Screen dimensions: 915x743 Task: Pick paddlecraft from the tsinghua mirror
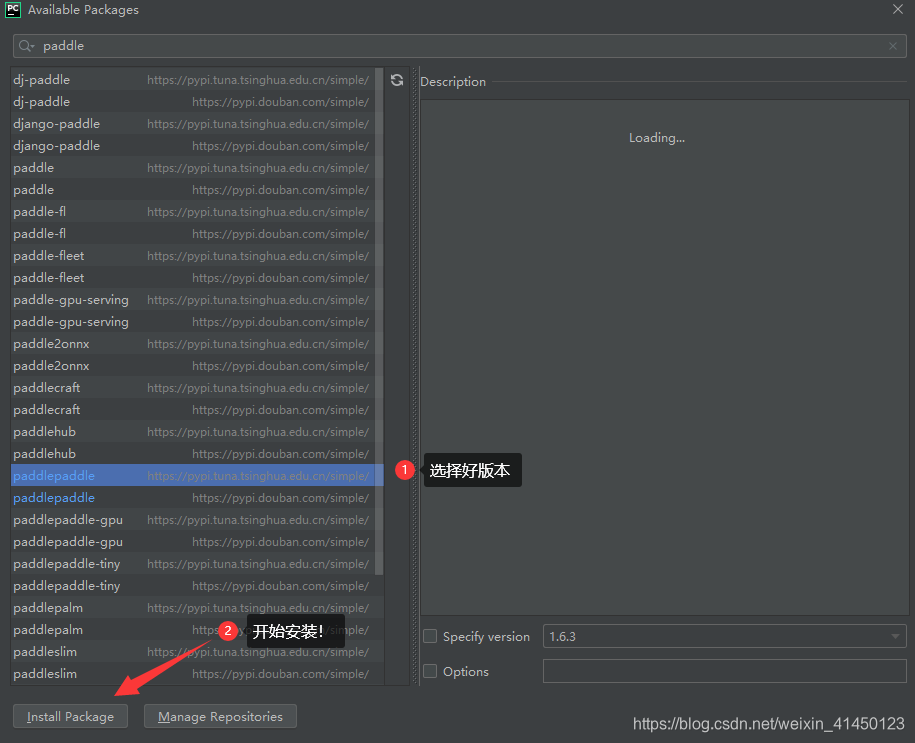[x=193, y=388]
